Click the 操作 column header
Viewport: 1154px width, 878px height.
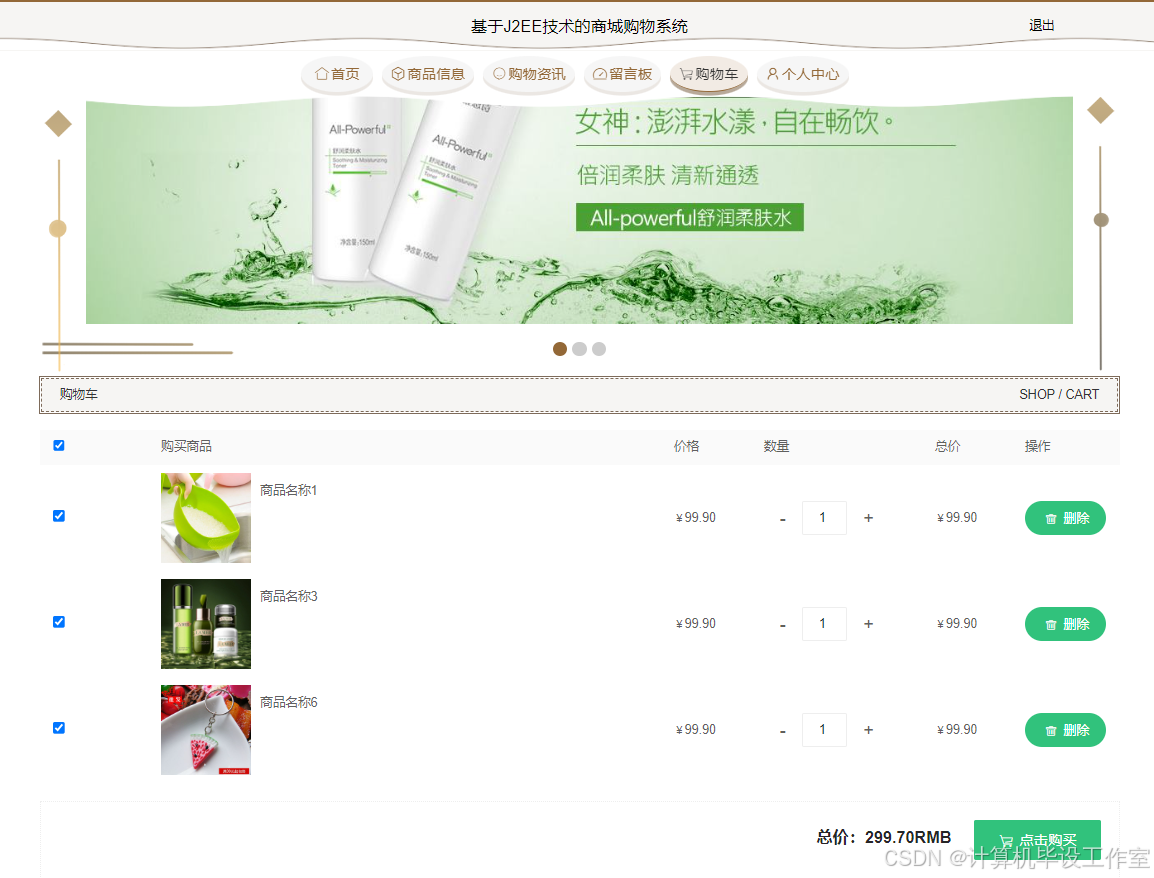click(x=1038, y=446)
